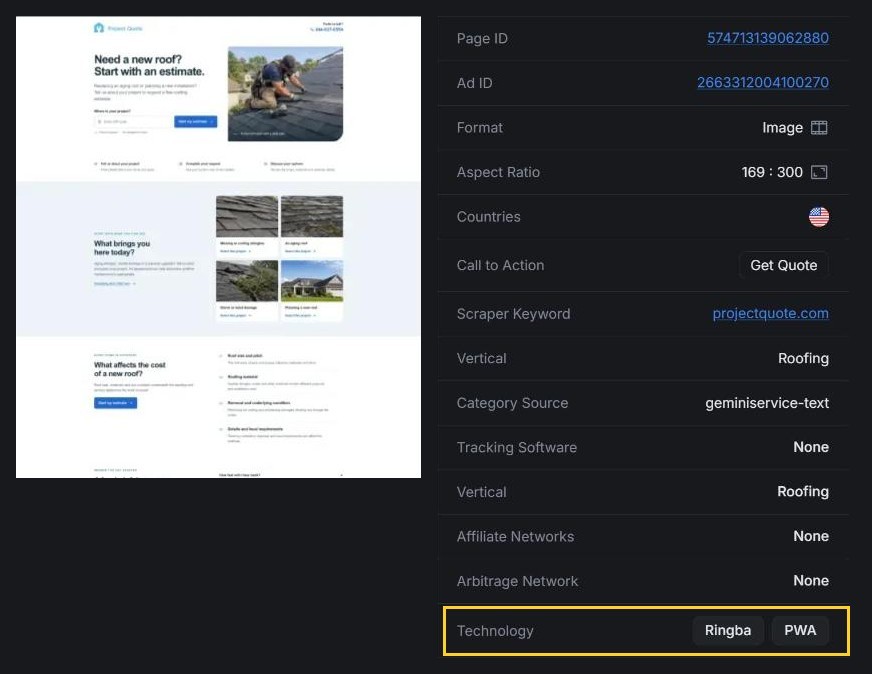Click the house photo card in preview

tap(312, 290)
